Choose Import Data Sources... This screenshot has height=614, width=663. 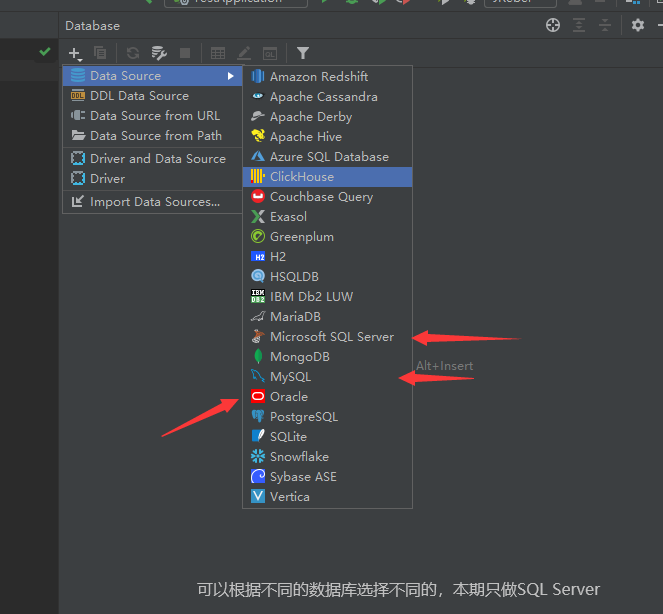click(x=152, y=202)
